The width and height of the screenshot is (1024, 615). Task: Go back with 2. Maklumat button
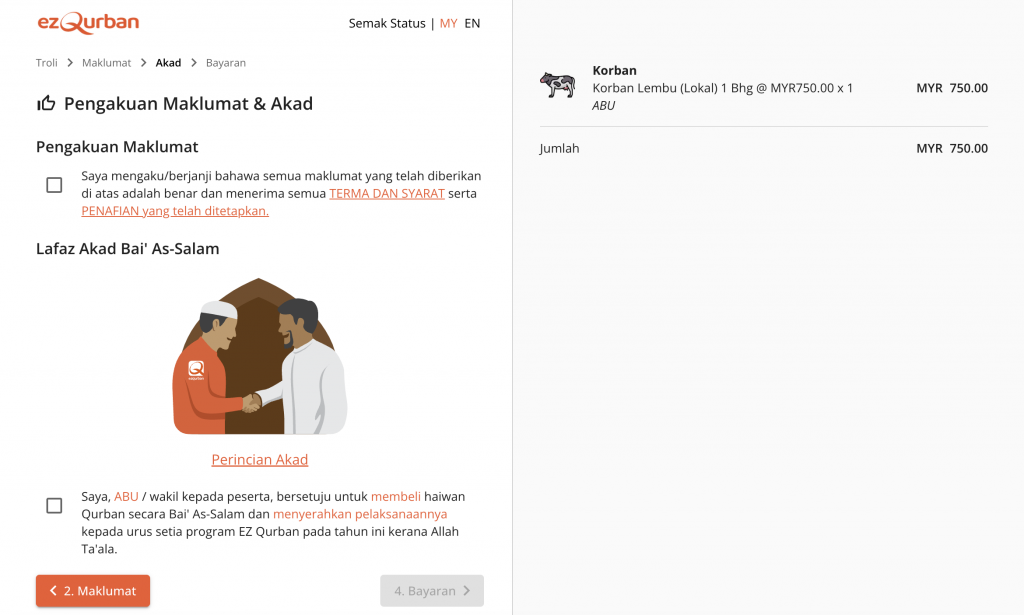click(x=93, y=591)
